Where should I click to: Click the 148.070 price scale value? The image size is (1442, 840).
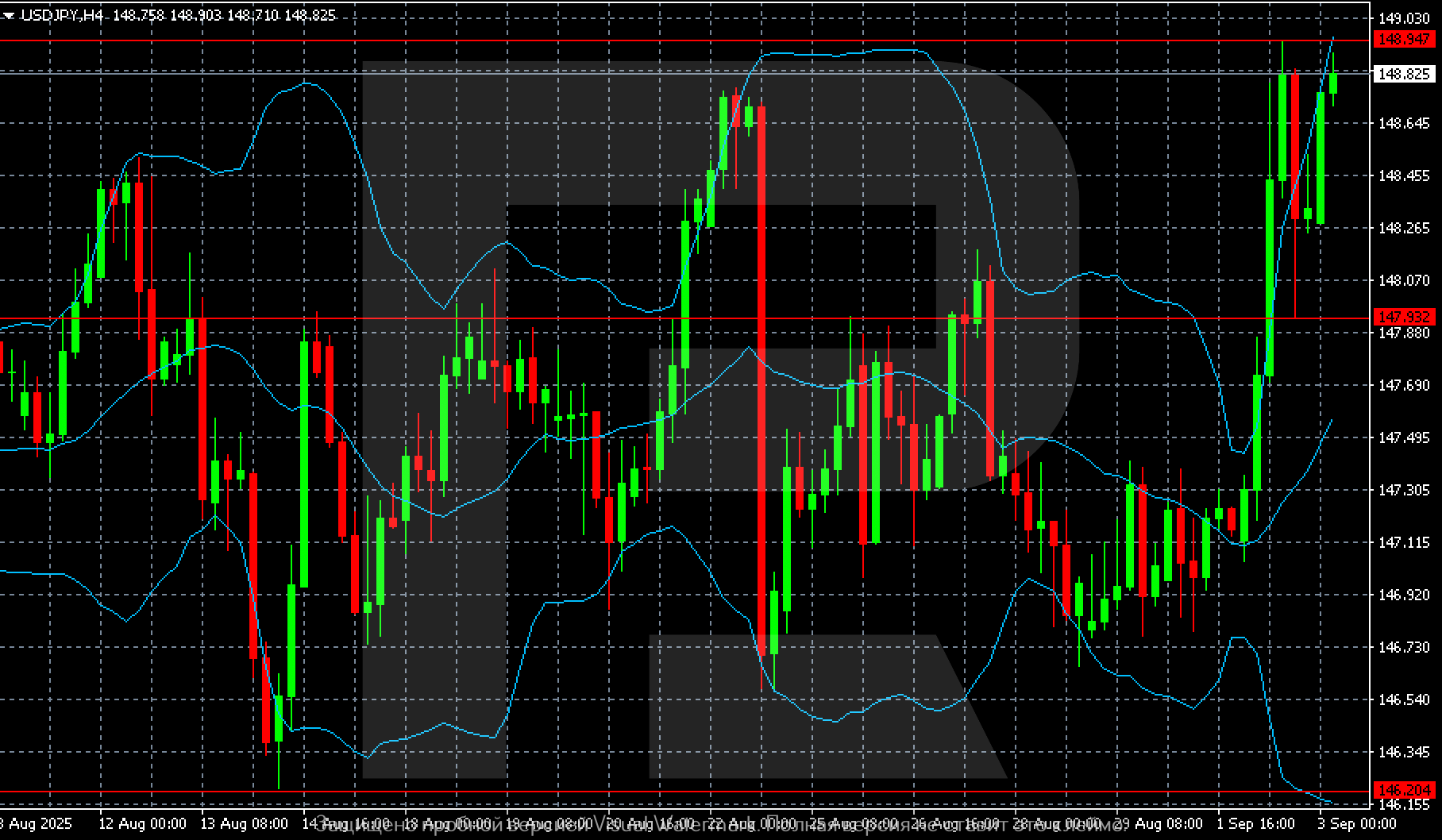[x=1404, y=280]
